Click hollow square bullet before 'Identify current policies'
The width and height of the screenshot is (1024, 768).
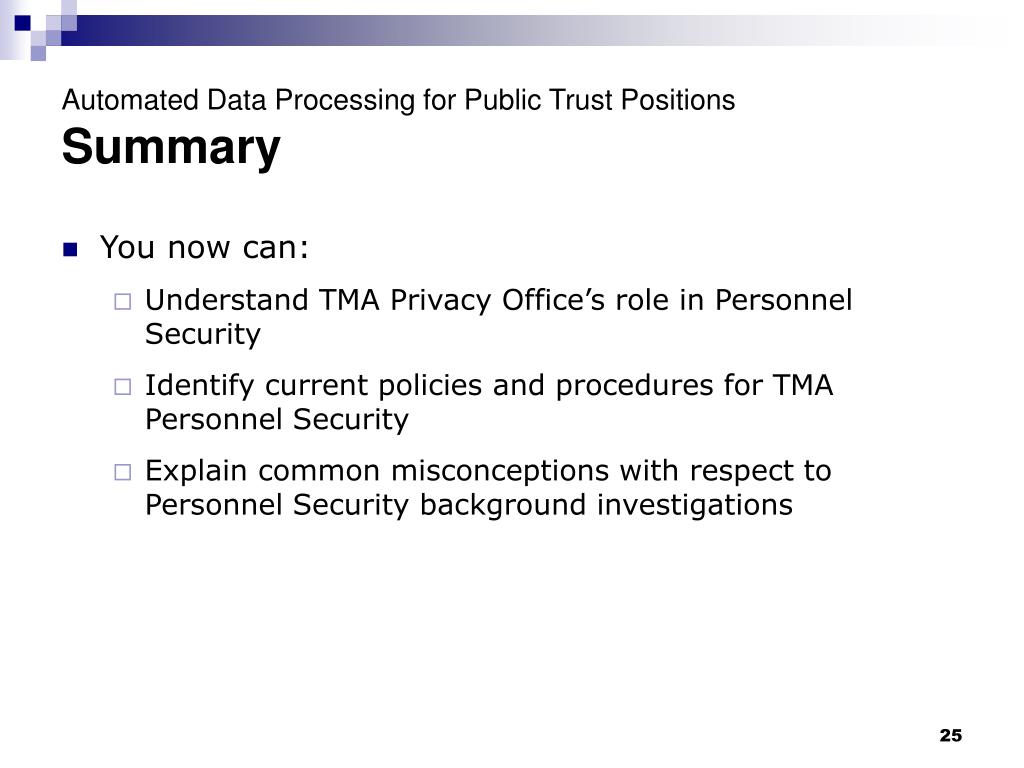coord(123,387)
